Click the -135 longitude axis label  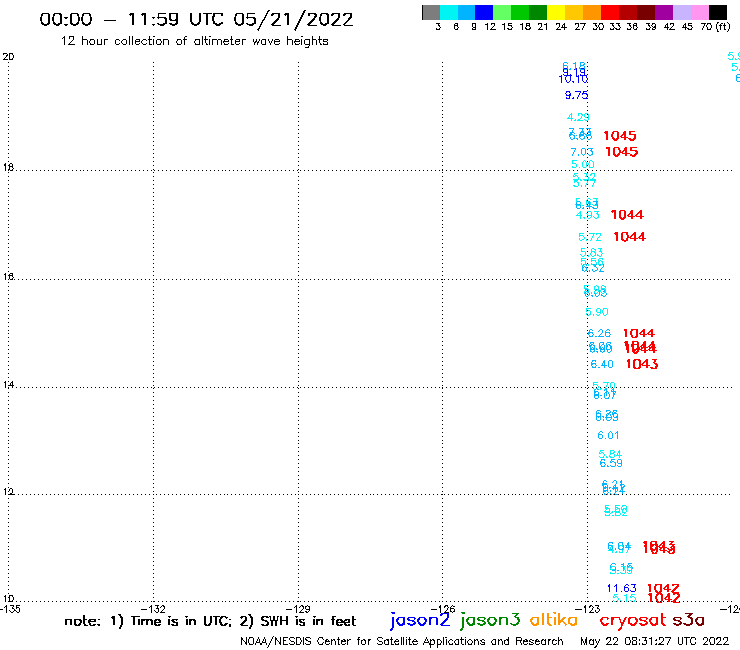coord(10,609)
